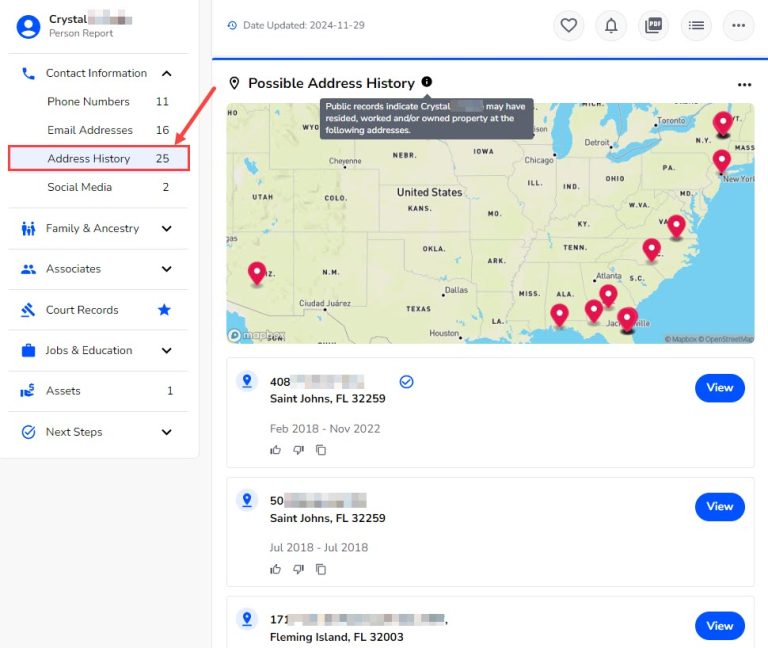Screen dimensions: 768x648
Task: View the Fleming Island address
Action: pos(719,626)
